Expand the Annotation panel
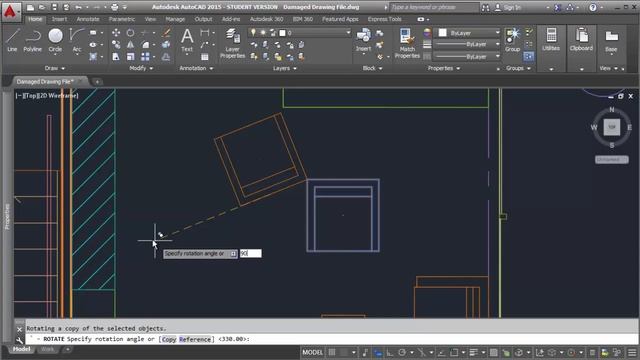Screen dimensions: 640x360 196,68
